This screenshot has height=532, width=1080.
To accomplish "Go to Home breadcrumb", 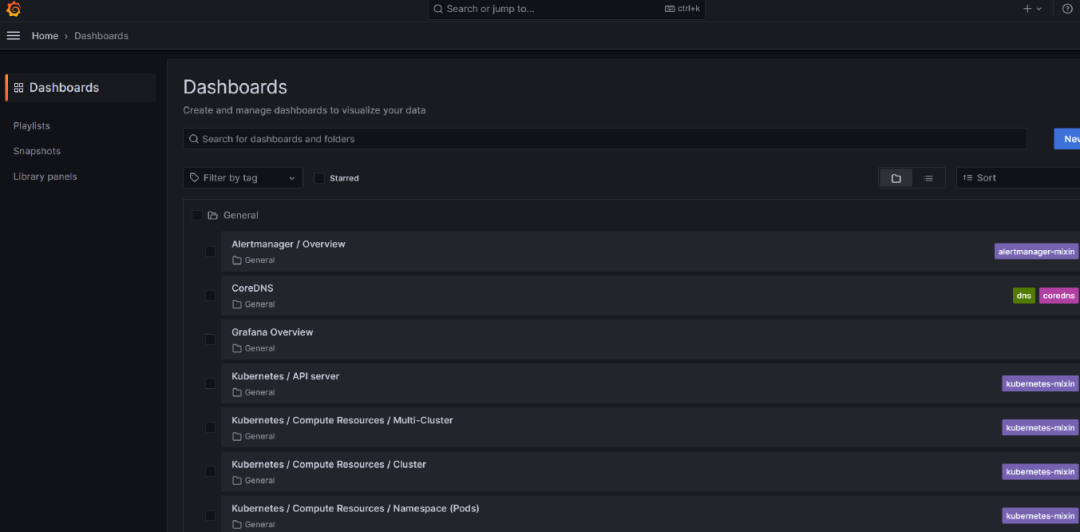I will 45,36.
